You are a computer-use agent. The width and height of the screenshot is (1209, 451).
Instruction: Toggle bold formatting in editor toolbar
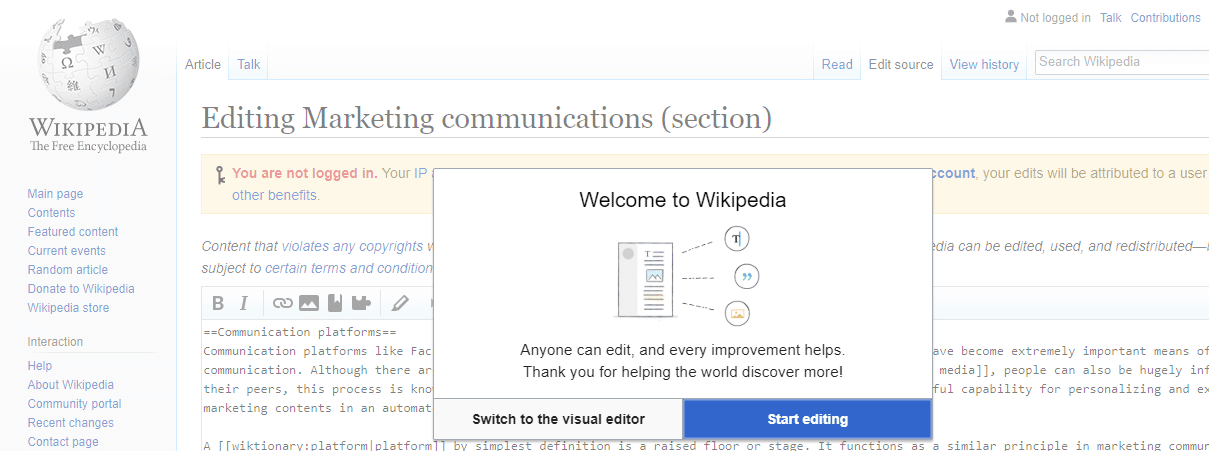point(218,303)
